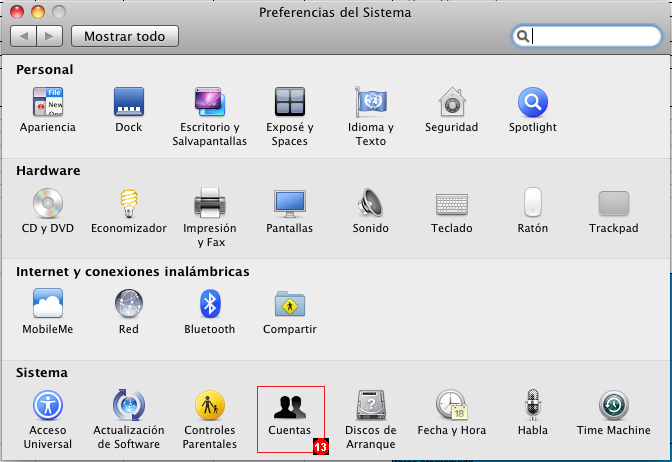Screen dimensions: 672x462
Task: Minimize the window with the yellow button
Action: 38,12
